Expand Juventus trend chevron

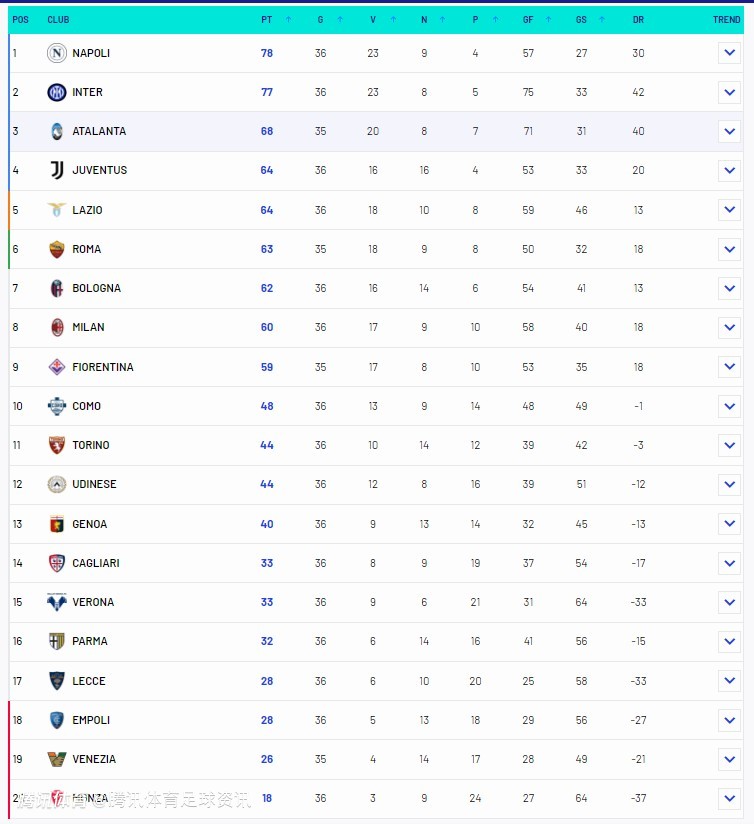coord(729,170)
